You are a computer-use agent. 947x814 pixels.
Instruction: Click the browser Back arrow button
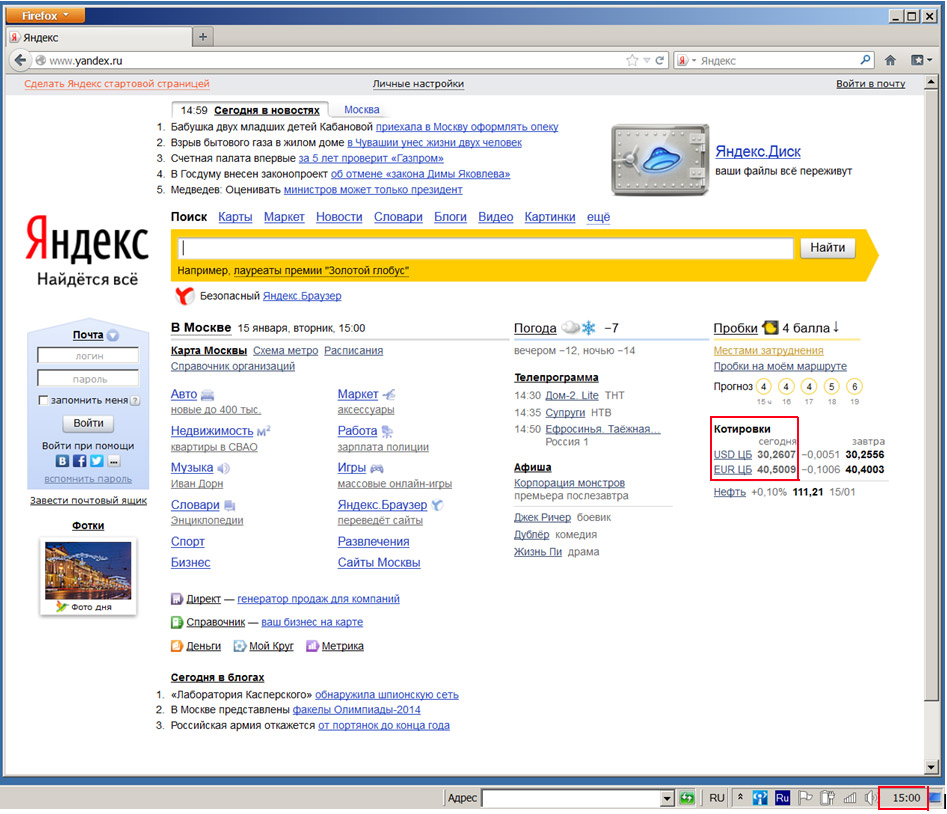(20, 60)
